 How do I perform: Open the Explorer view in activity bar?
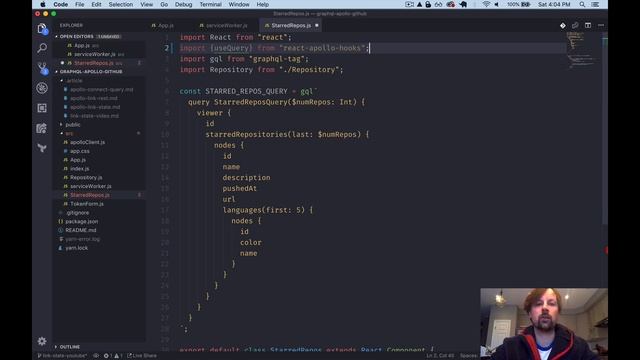pos(42,29)
